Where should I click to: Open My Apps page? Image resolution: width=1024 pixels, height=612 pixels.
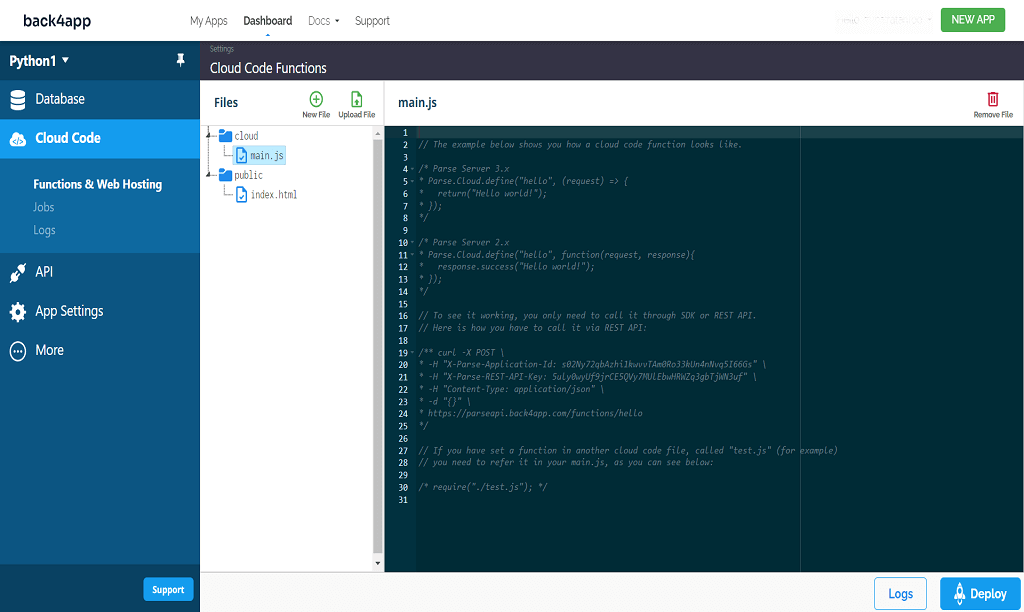click(x=208, y=21)
